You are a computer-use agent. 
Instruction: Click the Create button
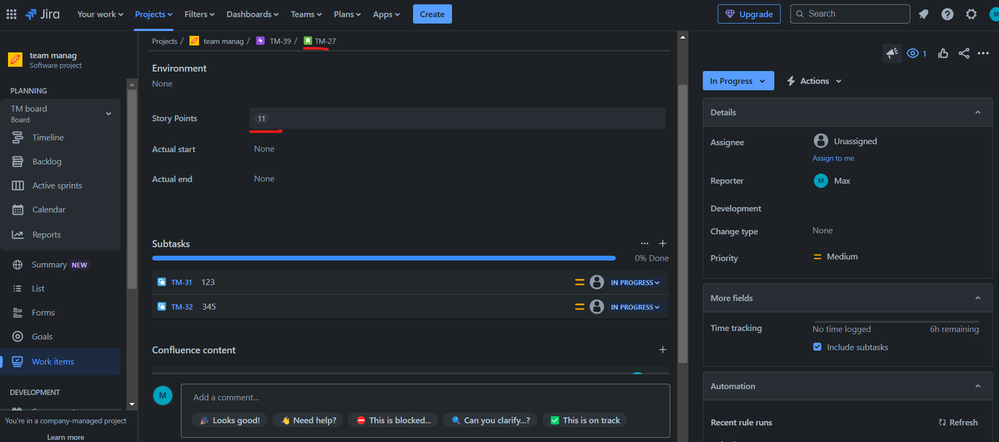point(432,14)
